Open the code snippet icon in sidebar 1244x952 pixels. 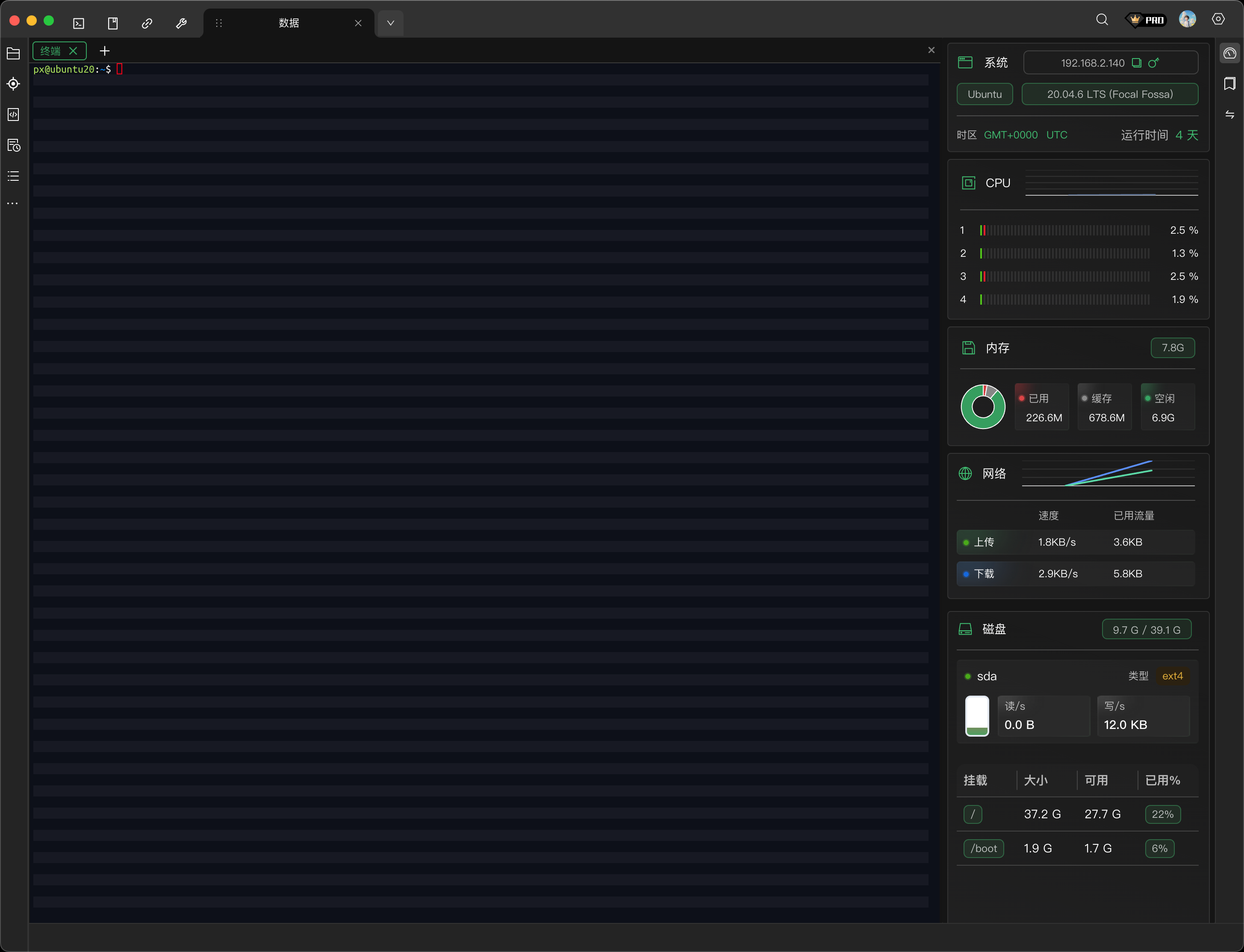[x=13, y=115]
